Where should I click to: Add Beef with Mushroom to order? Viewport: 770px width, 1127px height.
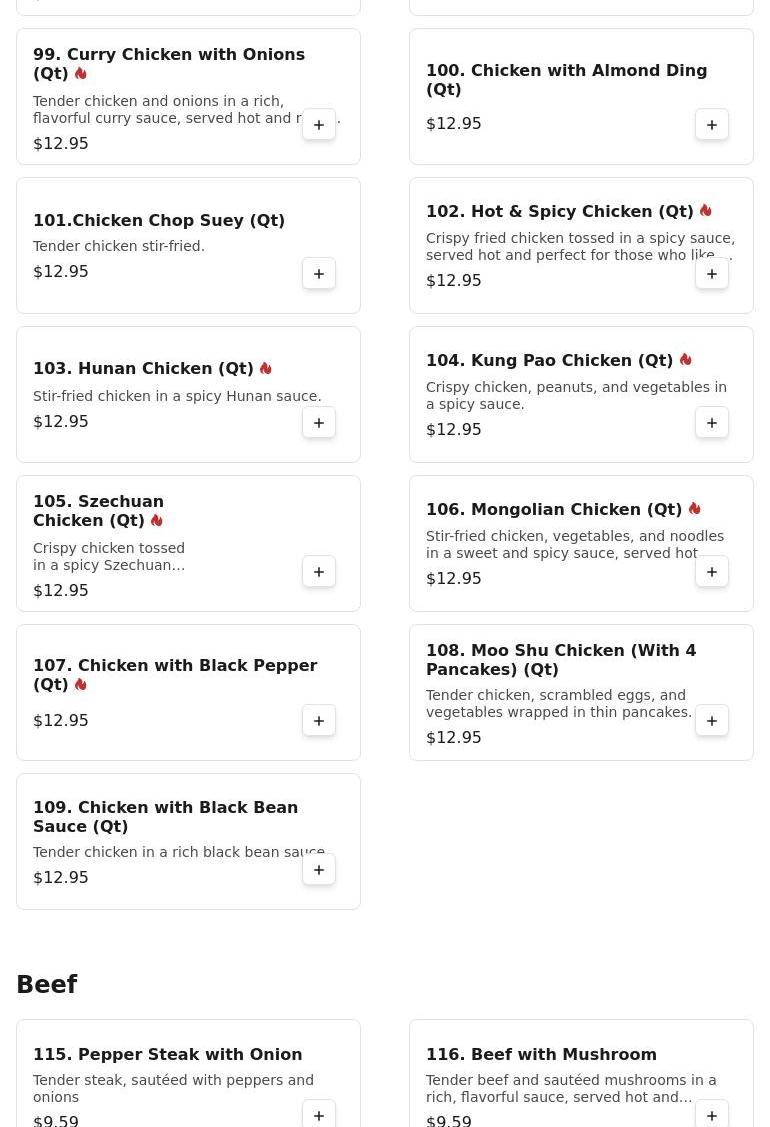711,1115
